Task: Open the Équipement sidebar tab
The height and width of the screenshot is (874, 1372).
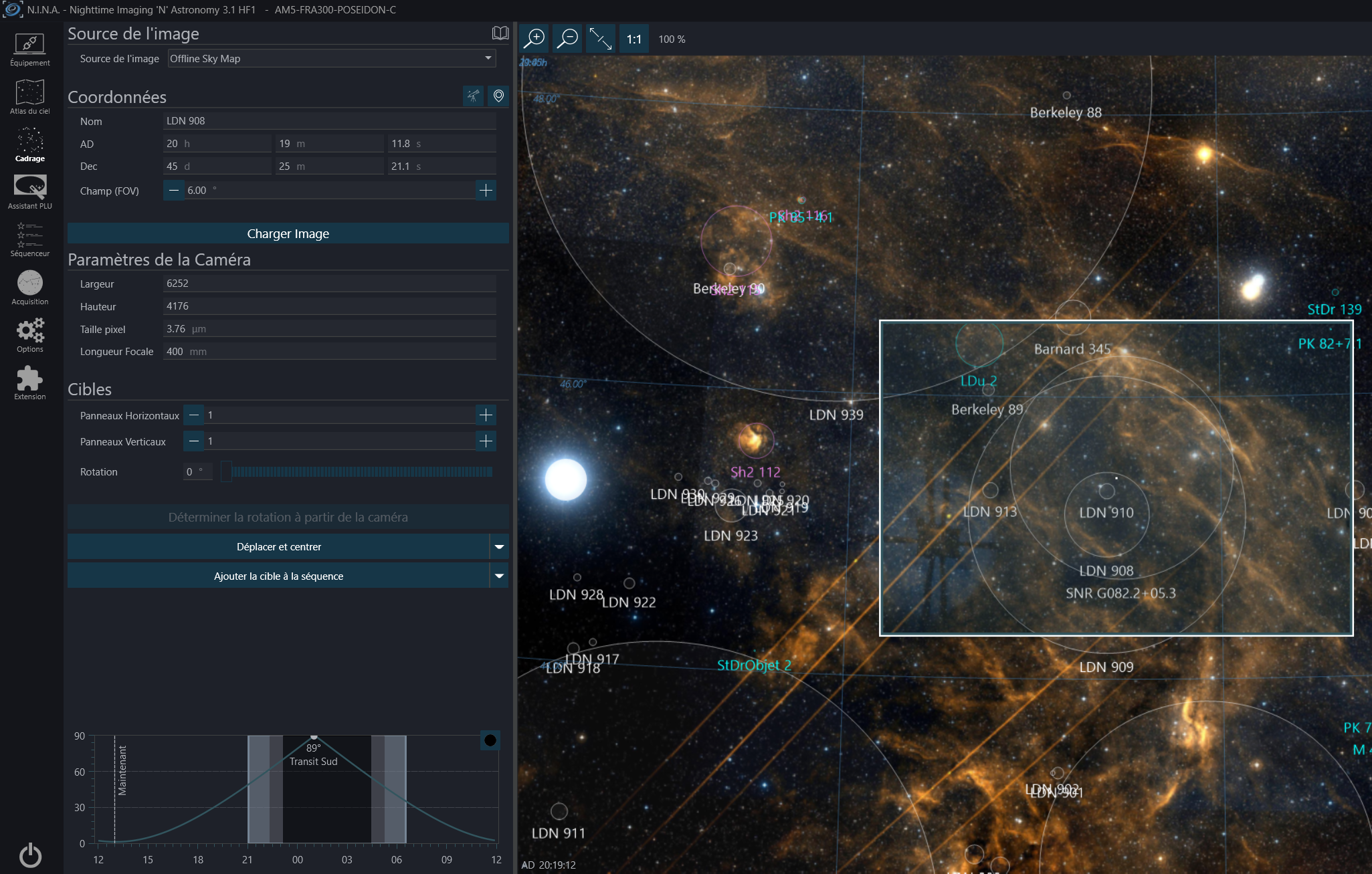Action: tap(29, 49)
